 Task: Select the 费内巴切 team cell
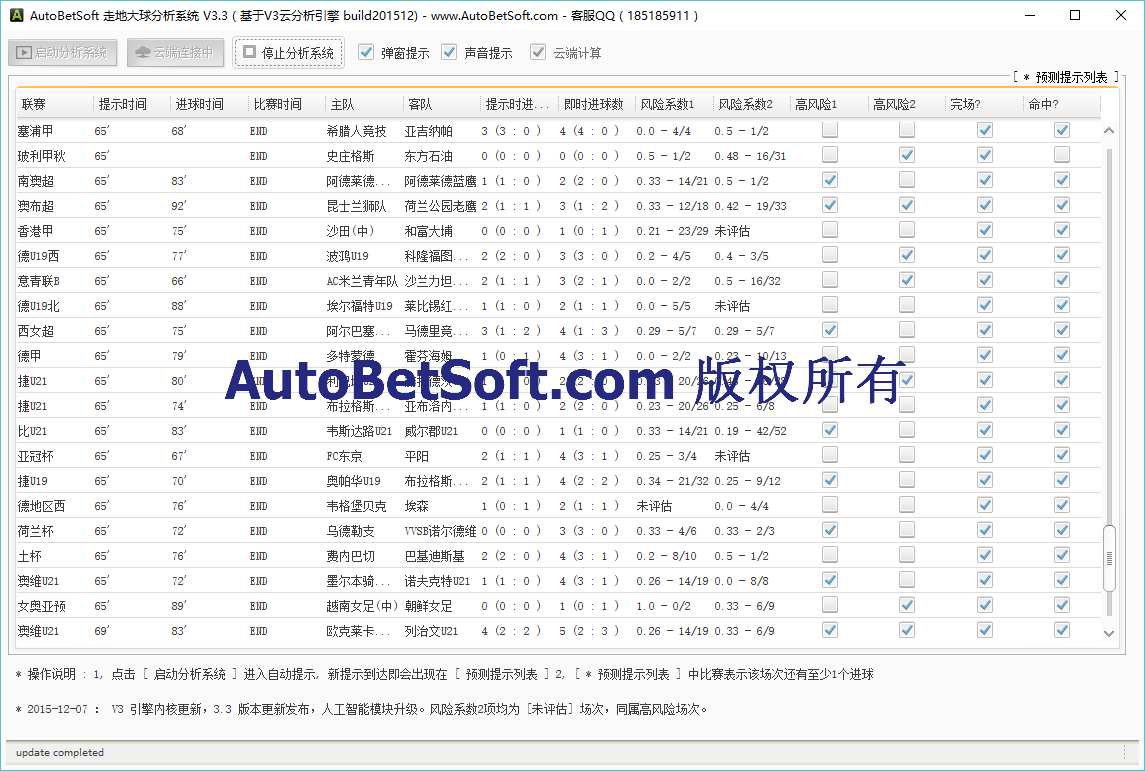[x=351, y=556]
